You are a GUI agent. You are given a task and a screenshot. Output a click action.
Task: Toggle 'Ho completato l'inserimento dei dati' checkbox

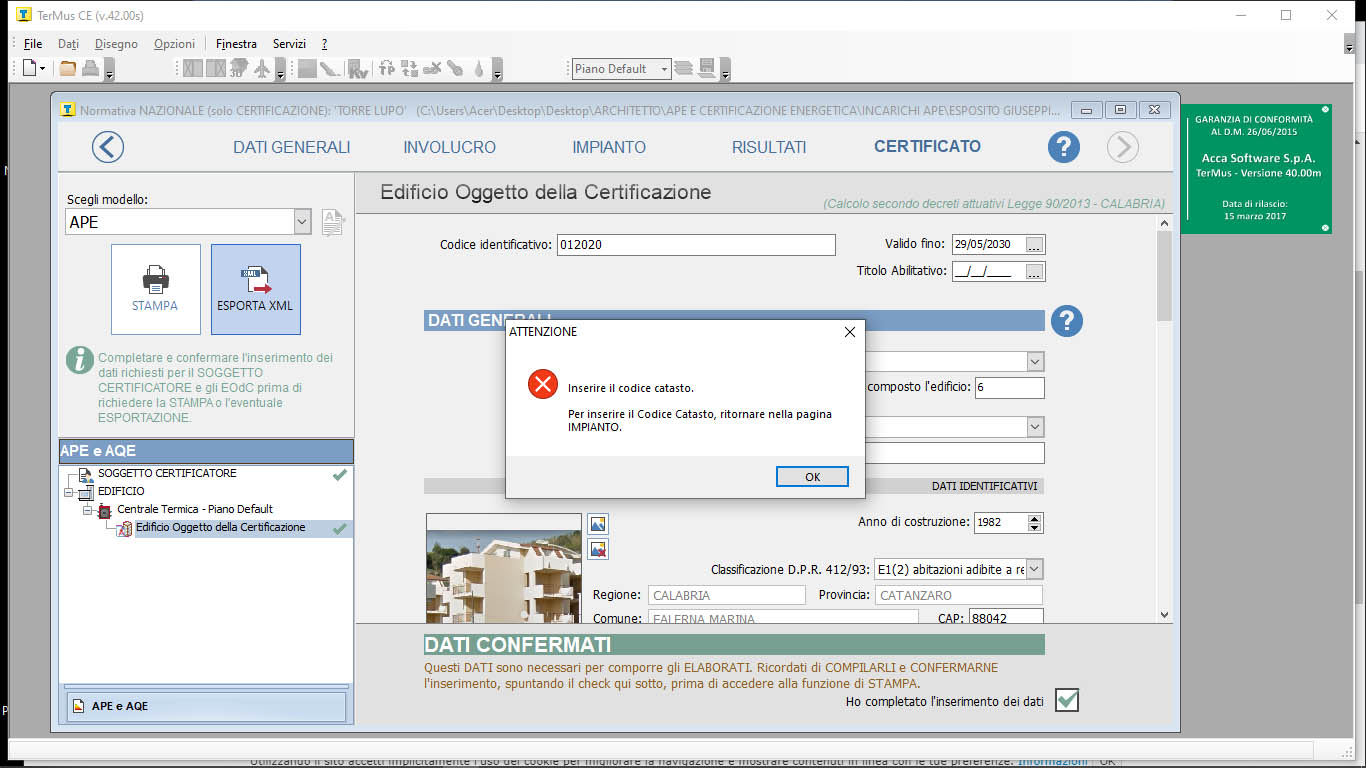[x=1067, y=700]
